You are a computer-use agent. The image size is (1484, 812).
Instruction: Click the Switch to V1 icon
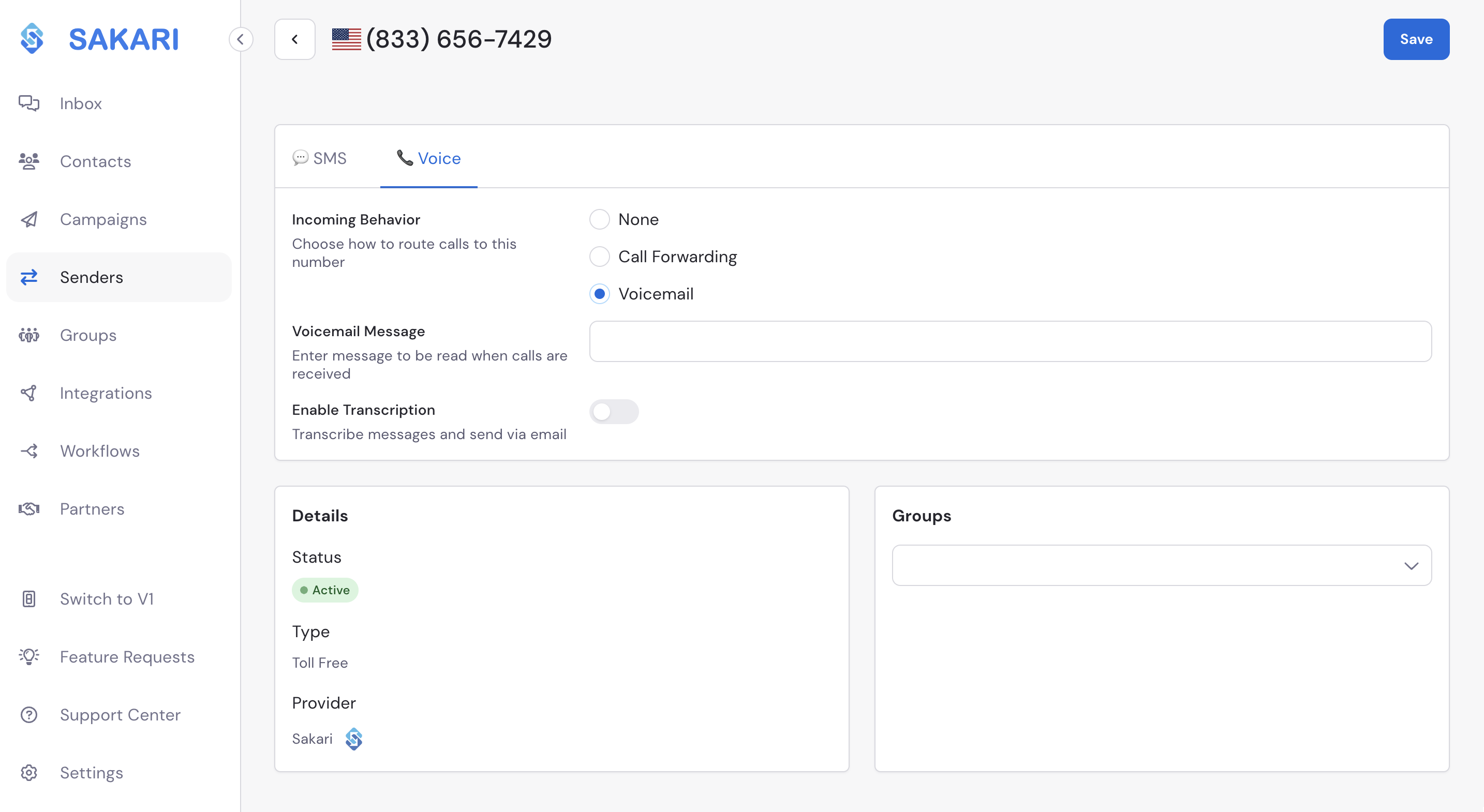(x=29, y=599)
